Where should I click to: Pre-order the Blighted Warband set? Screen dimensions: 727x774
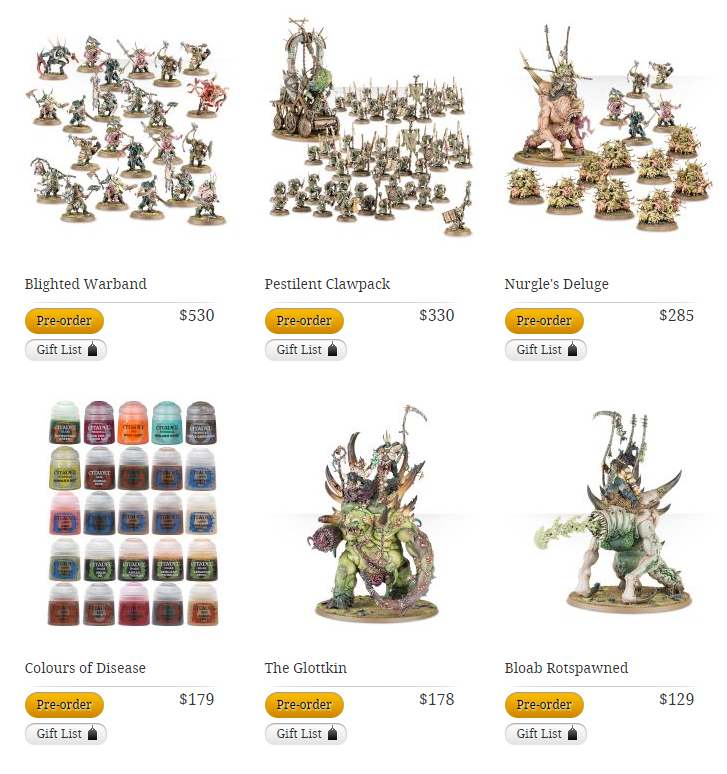64,321
